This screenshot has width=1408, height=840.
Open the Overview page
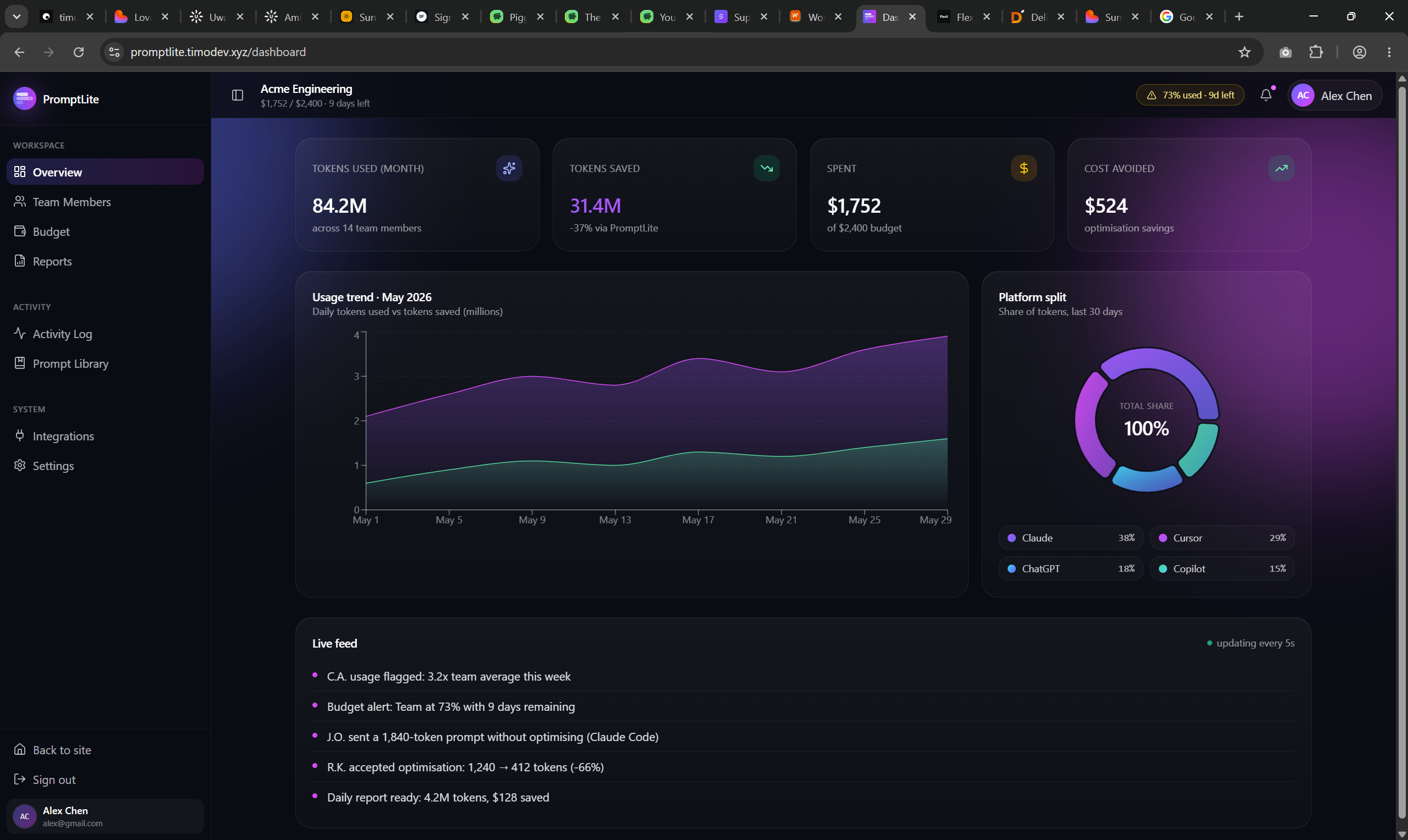coord(105,172)
